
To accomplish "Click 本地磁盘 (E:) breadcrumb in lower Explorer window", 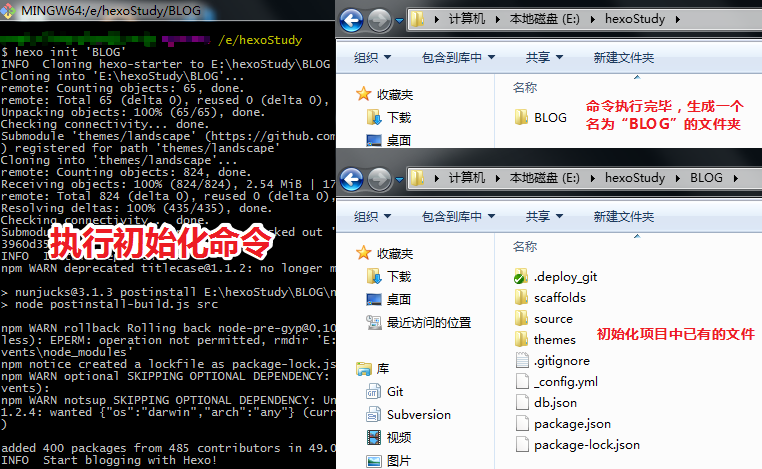I will pyautogui.click(x=544, y=178).
